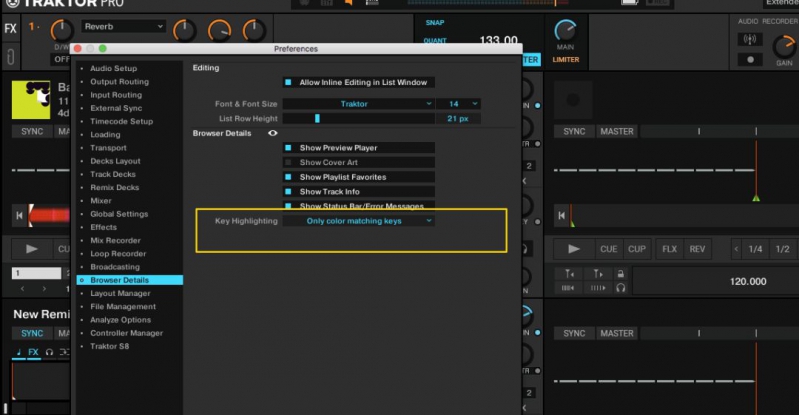Enable Show Cover Art checkbox
Screen dimensions: 800x415
point(288,163)
